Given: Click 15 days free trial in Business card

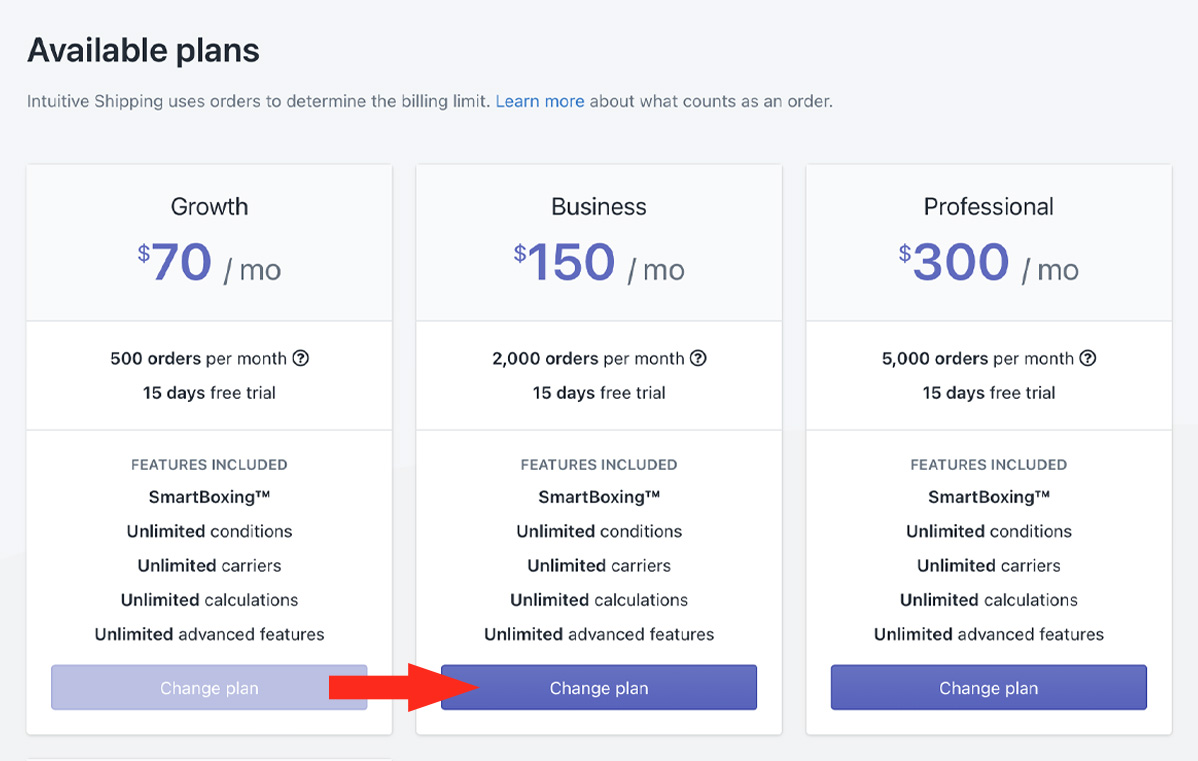Looking at the screenshot, I should tap(599, 393).
